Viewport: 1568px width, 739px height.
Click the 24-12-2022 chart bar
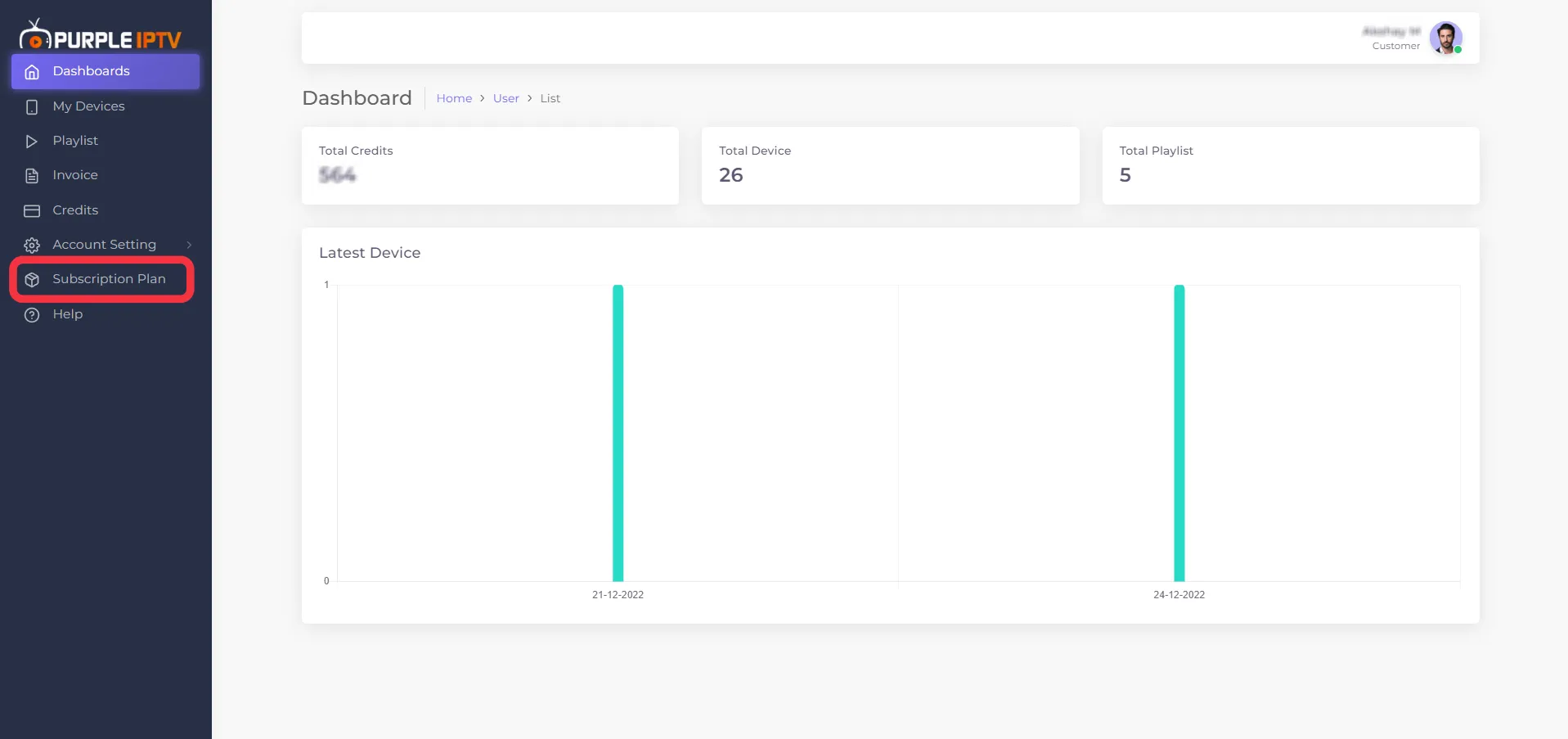point(1179,433)
